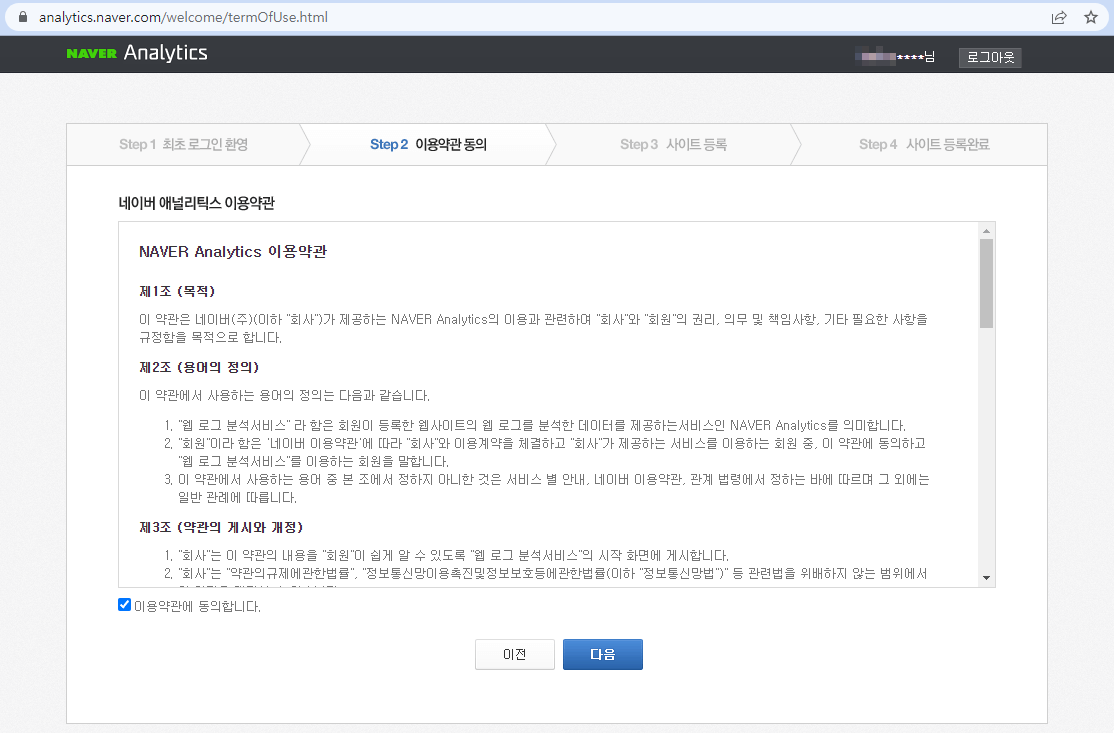Click the browser share page icon

point(1059,17)
